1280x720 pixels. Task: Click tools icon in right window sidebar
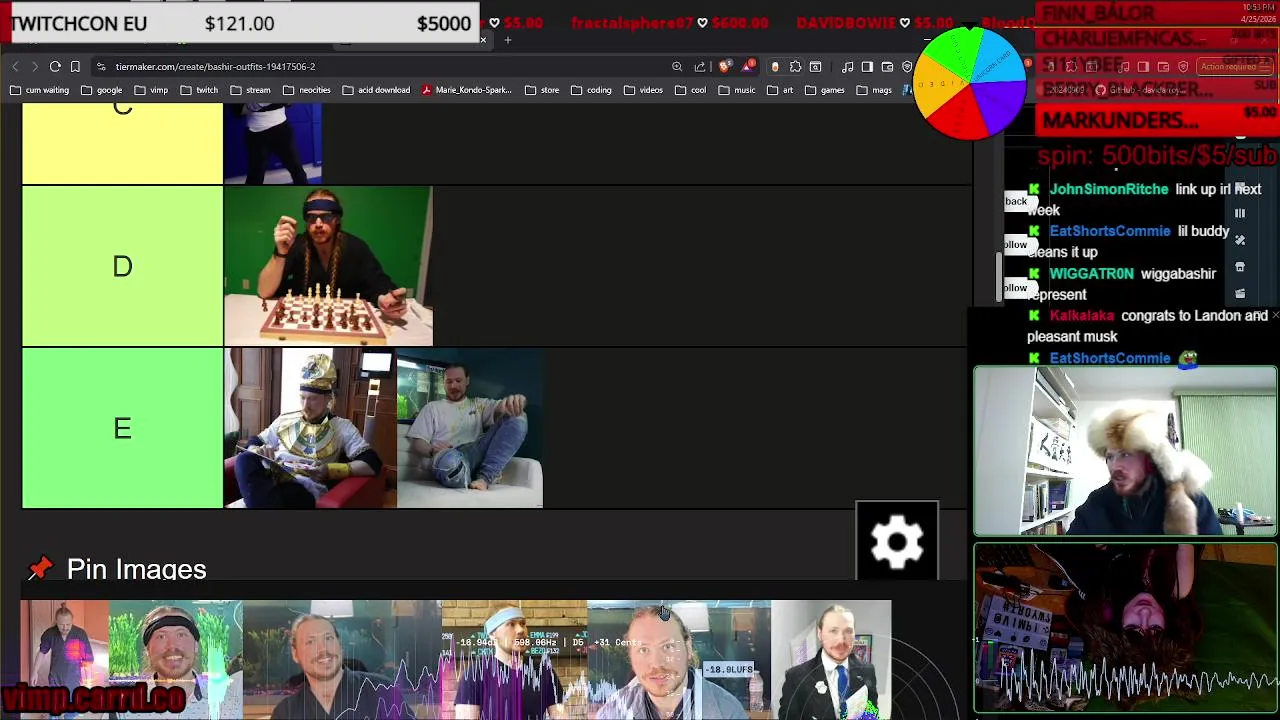point(1240,240)
